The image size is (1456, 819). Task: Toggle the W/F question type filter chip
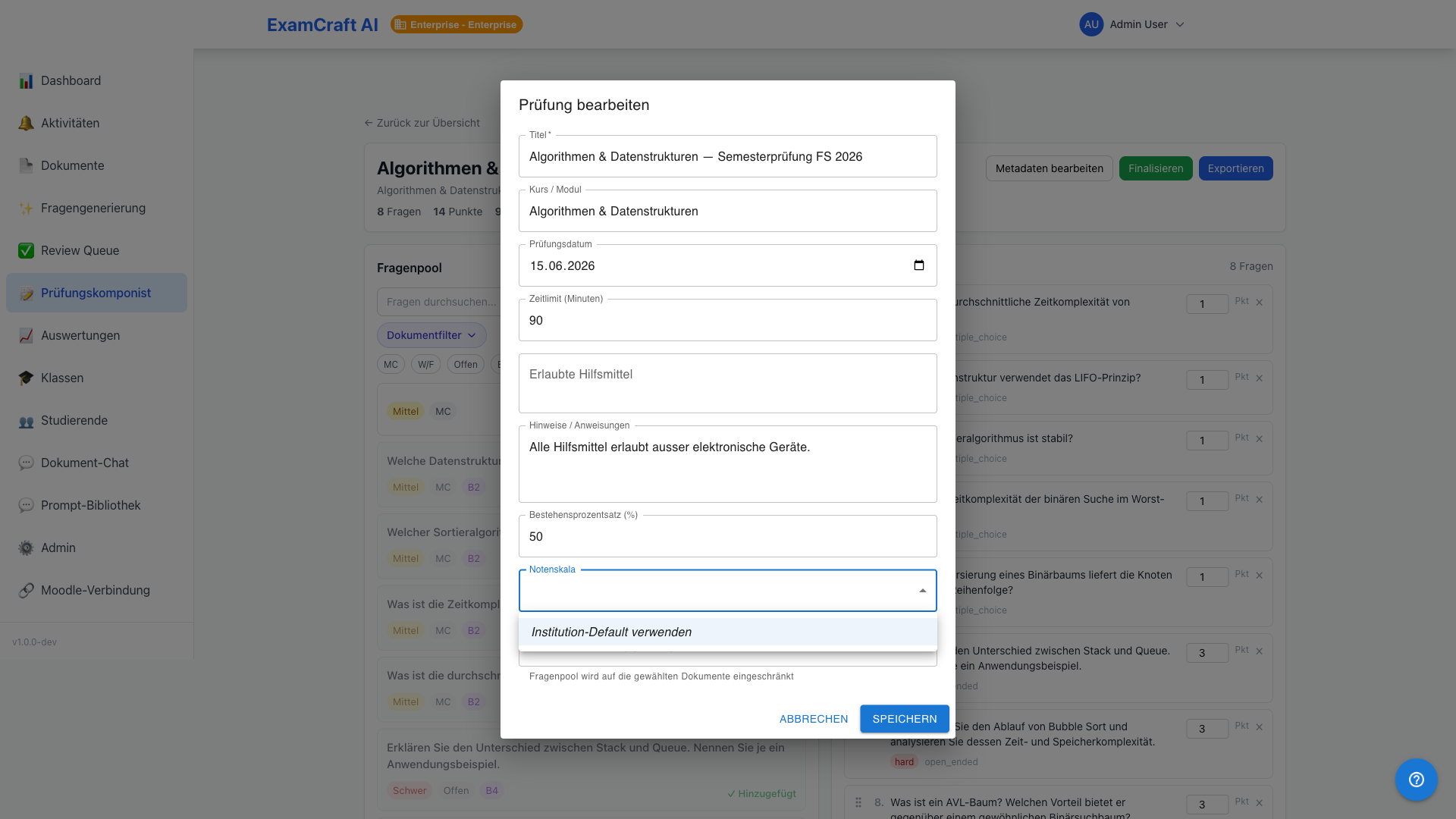[425, 365]
